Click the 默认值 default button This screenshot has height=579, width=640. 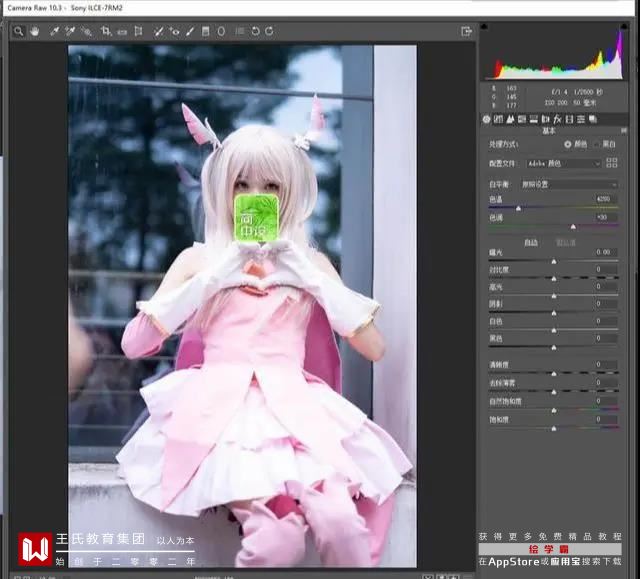(x=566, y=243)
